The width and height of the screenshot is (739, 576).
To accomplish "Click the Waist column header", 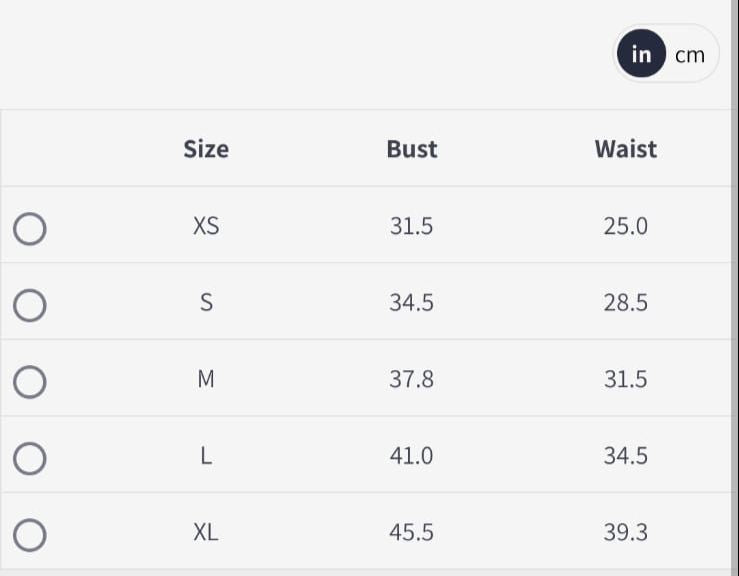I will tap(626, 149).
